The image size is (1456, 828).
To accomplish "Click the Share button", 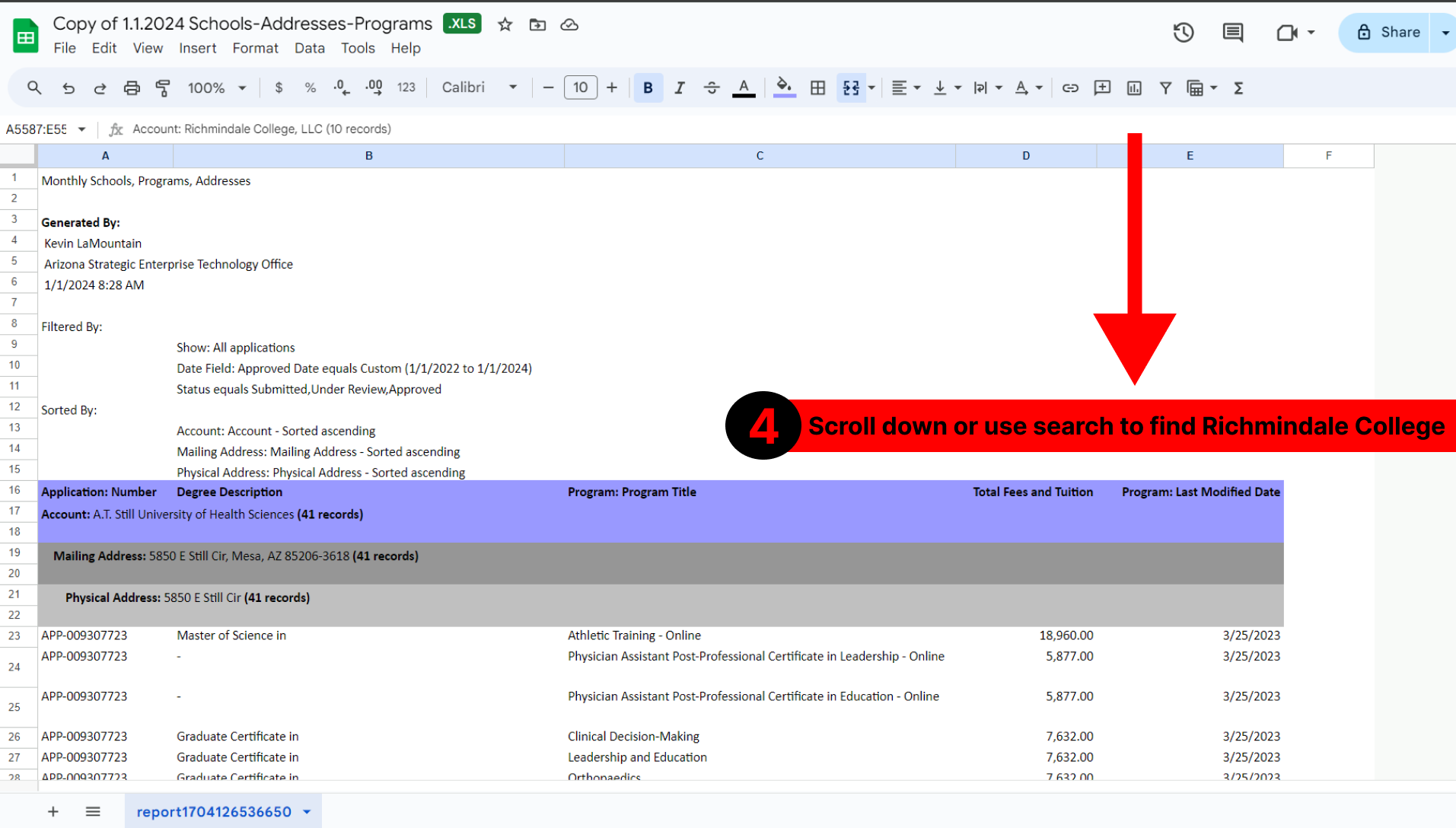I will click(1384, 33).
